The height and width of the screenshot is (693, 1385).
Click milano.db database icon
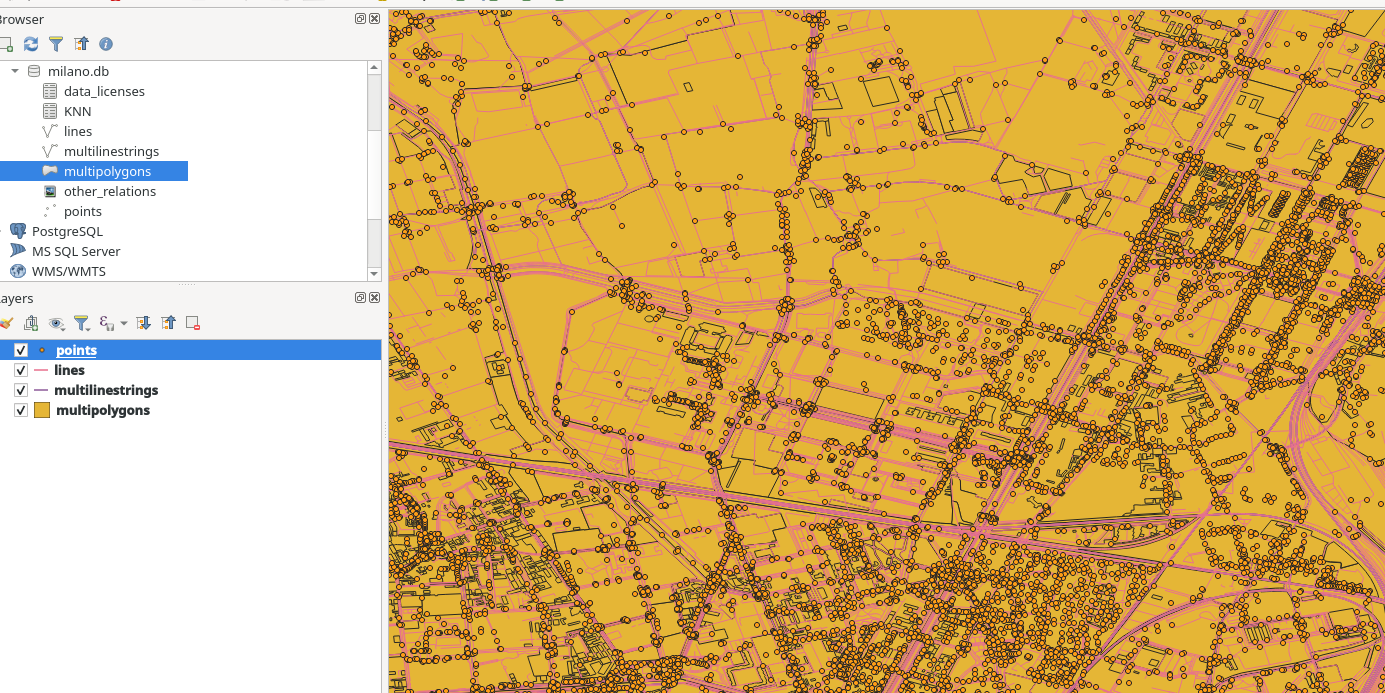tap(34, 71)
